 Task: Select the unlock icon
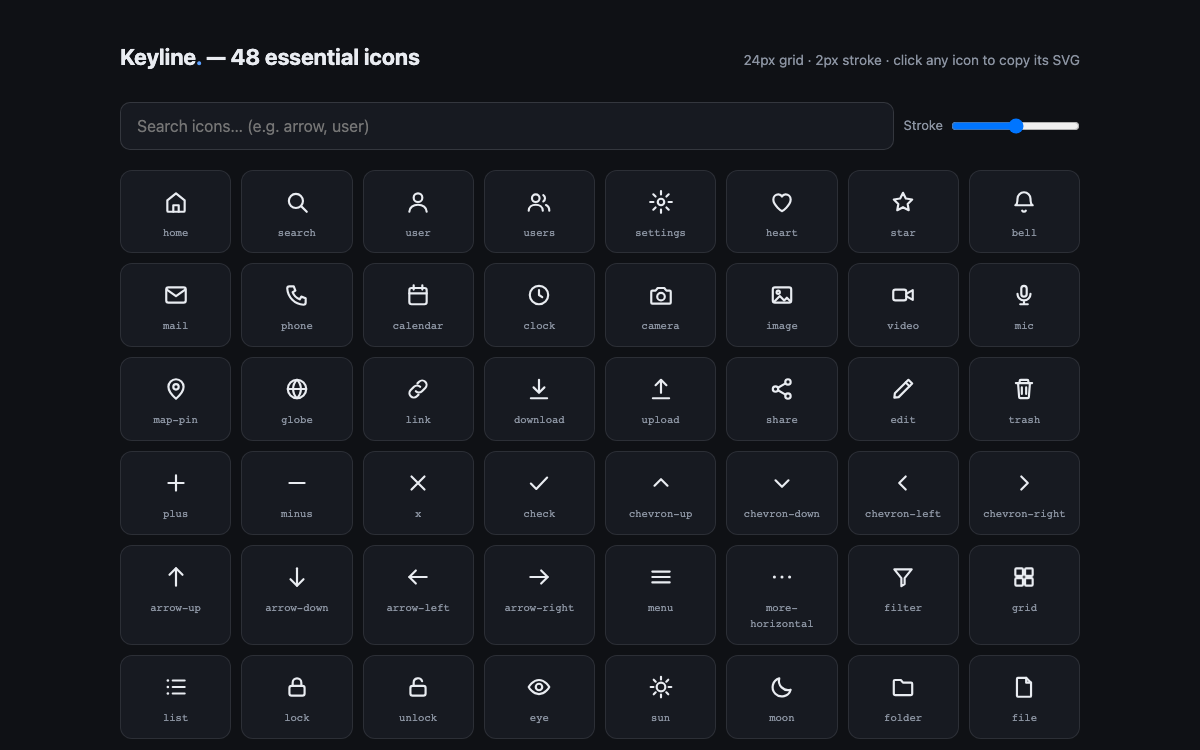pyautogui.click(x=418, y=697)
